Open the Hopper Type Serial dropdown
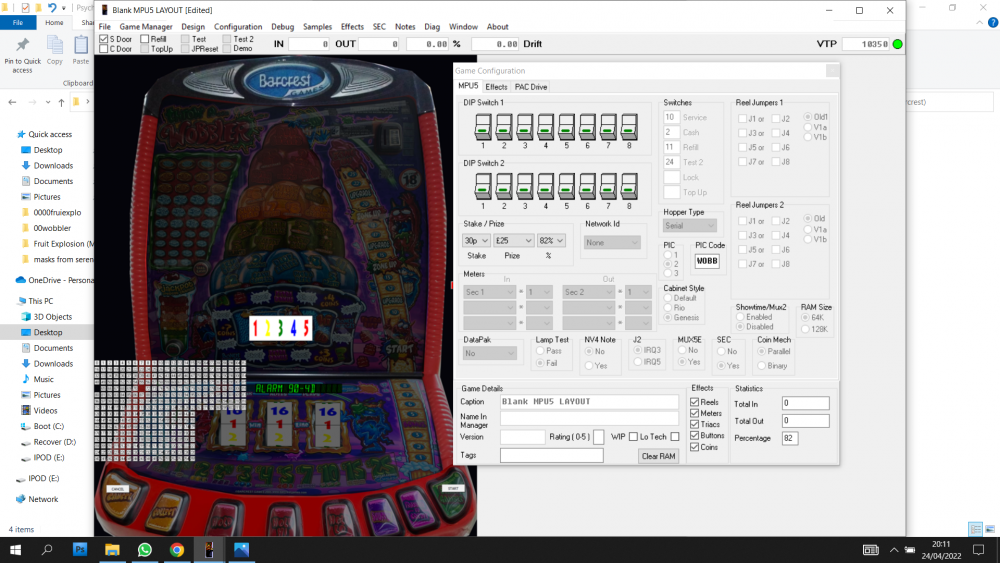This screenshot has width=1000, height=563. tap(689, 226)
